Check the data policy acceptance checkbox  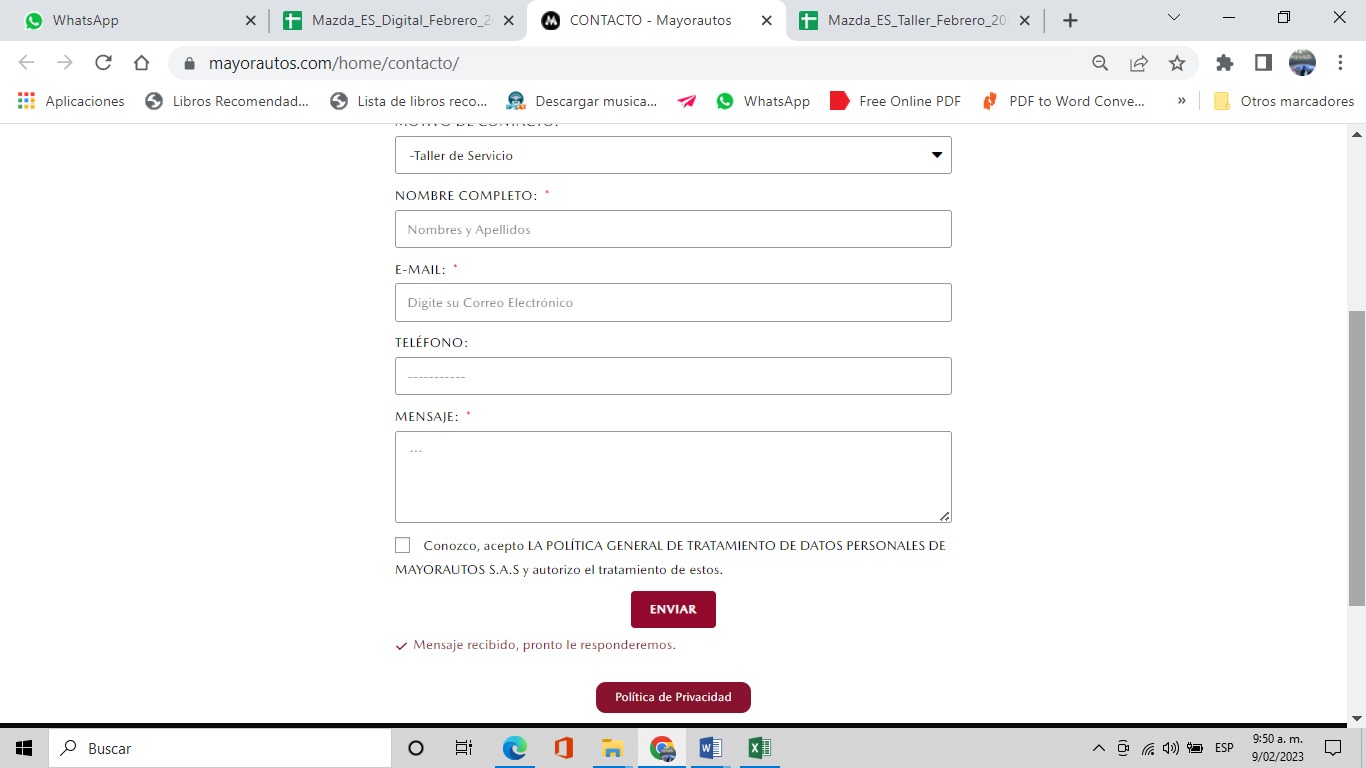pos(402,545)
